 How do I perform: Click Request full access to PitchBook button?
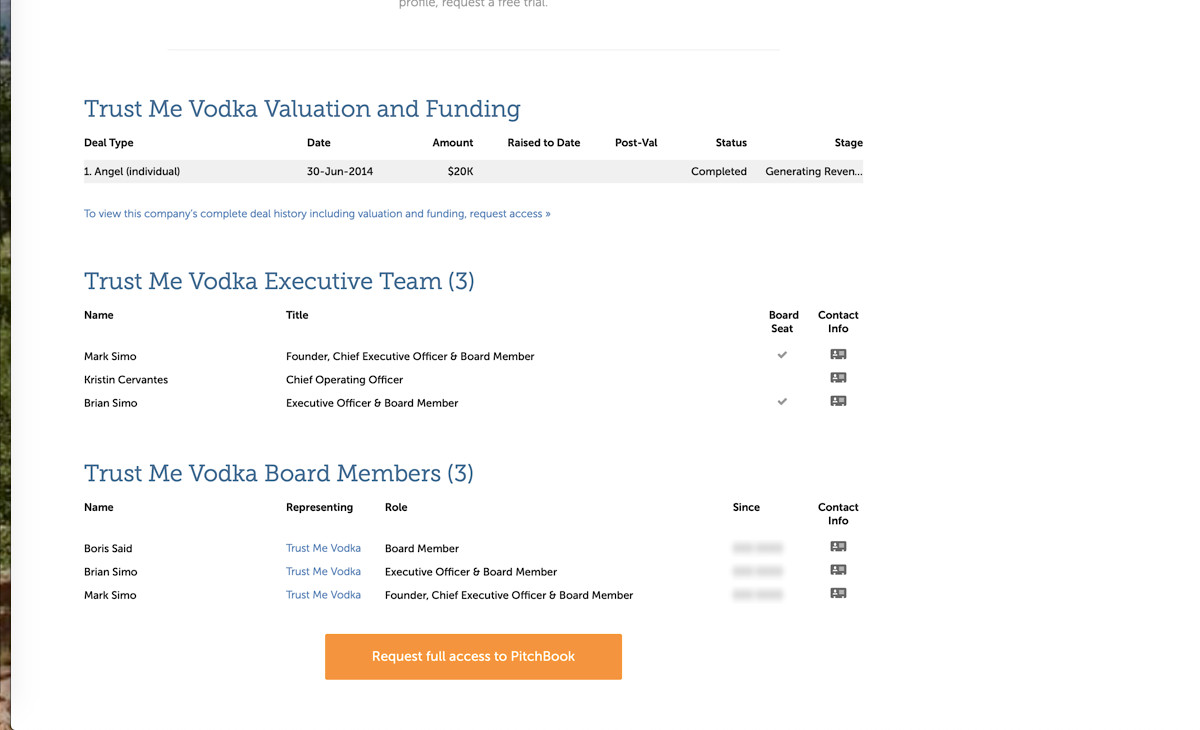(x=473, y=657)
